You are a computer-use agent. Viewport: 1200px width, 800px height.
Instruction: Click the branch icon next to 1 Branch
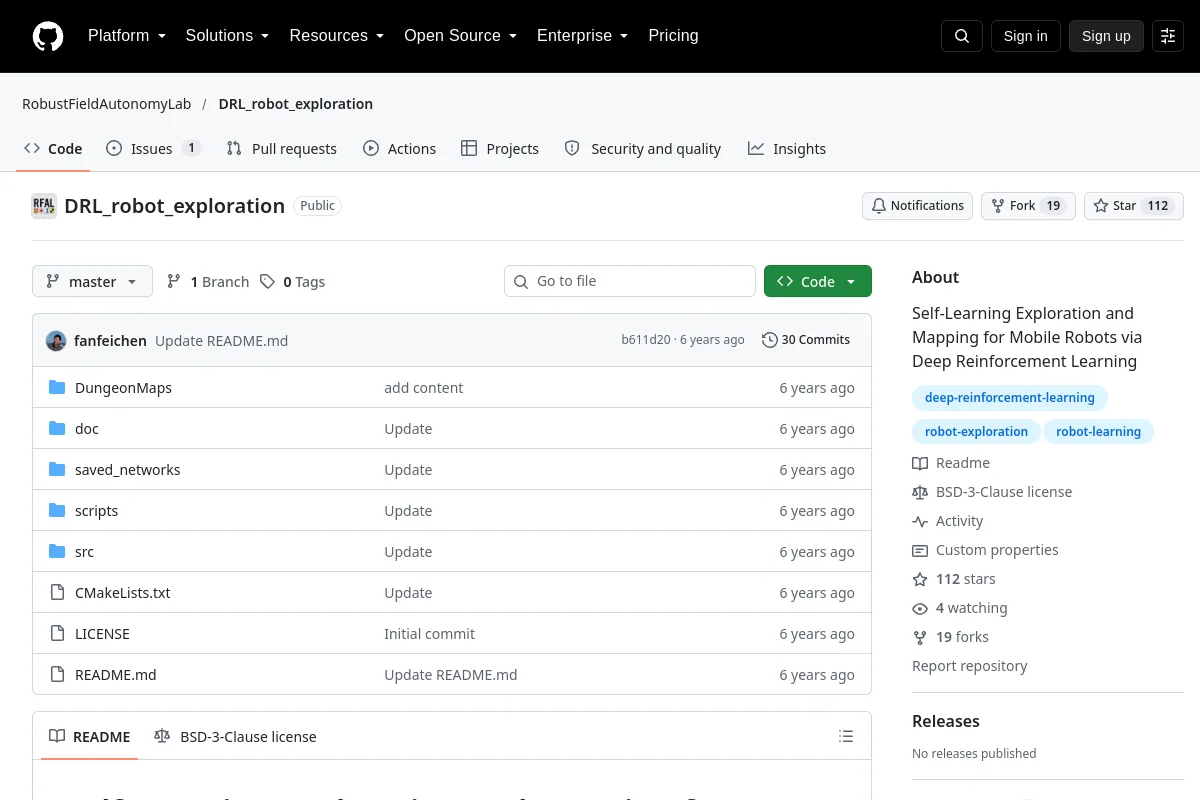tap(174, 282)
